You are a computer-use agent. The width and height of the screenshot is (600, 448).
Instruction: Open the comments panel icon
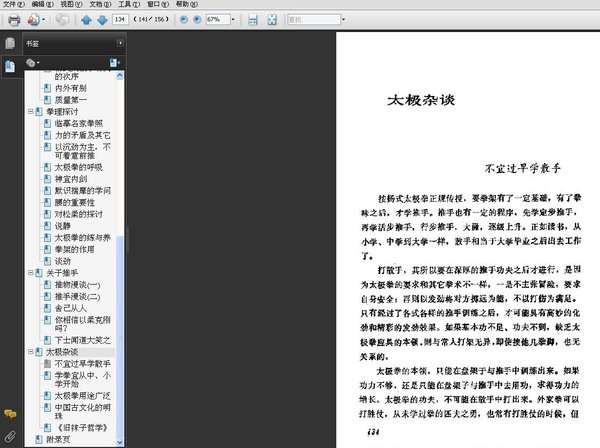tap(10, 414)
